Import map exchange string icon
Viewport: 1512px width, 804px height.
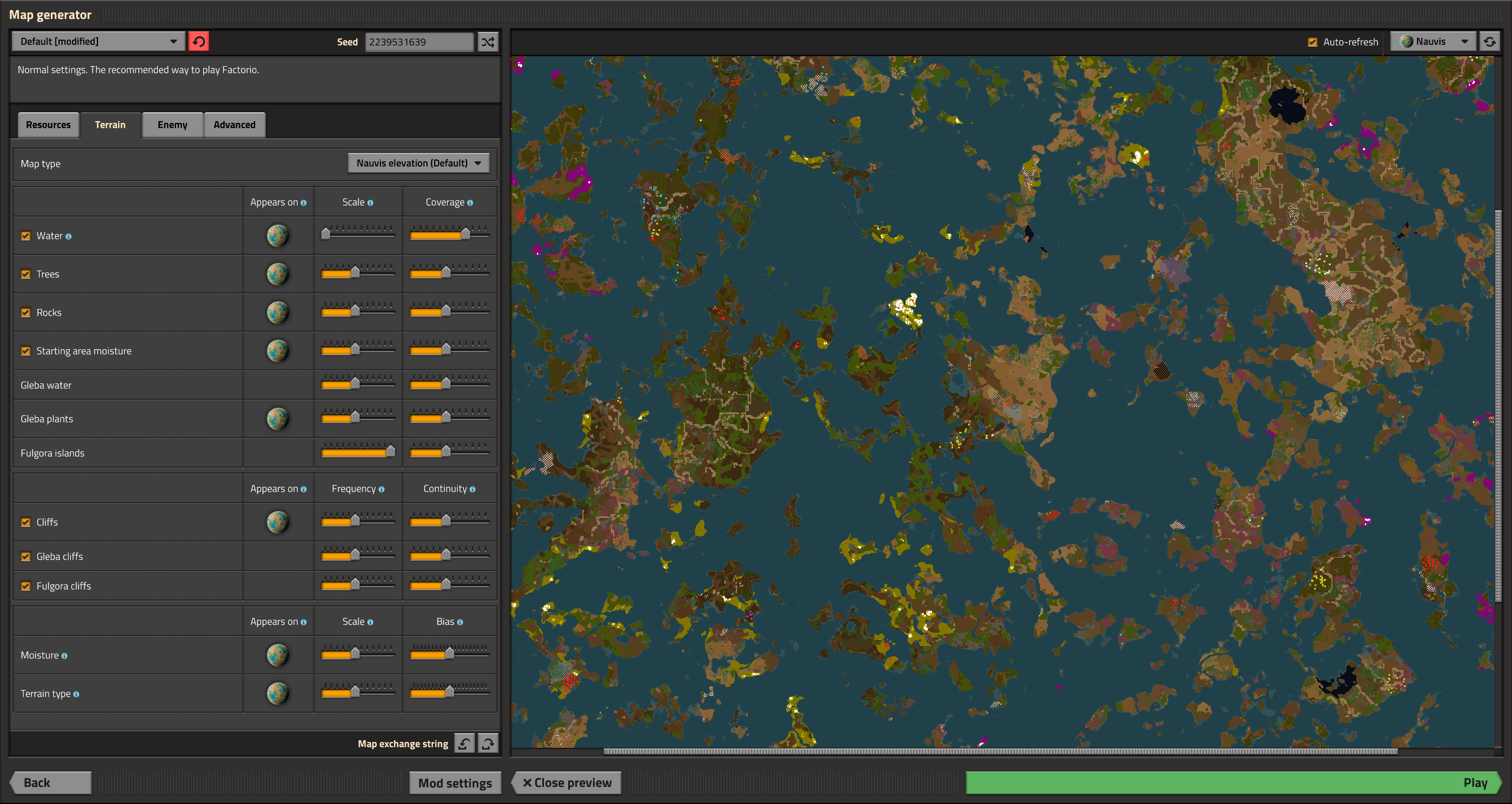tap(464, 743)
